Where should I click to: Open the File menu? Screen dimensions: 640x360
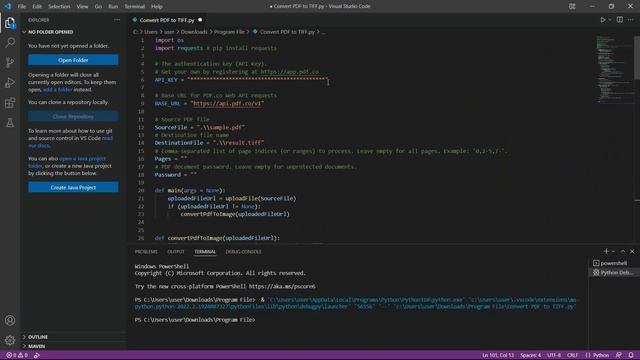pos(22,6)
